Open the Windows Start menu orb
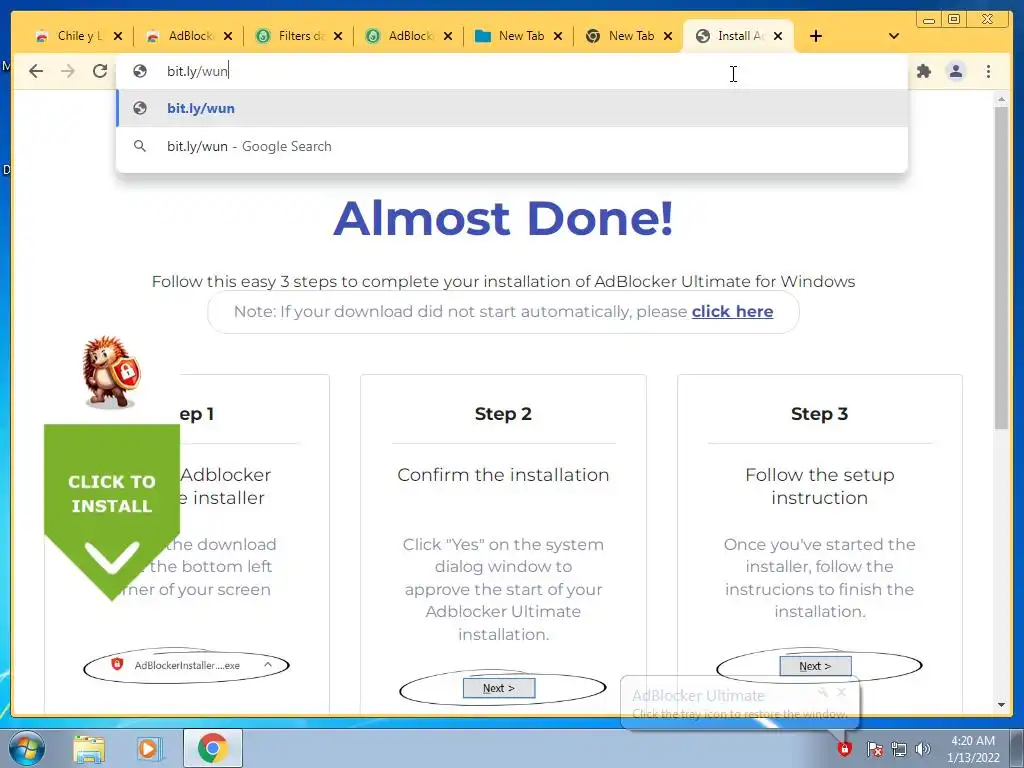1024x768 pixels. pos(26,748)
